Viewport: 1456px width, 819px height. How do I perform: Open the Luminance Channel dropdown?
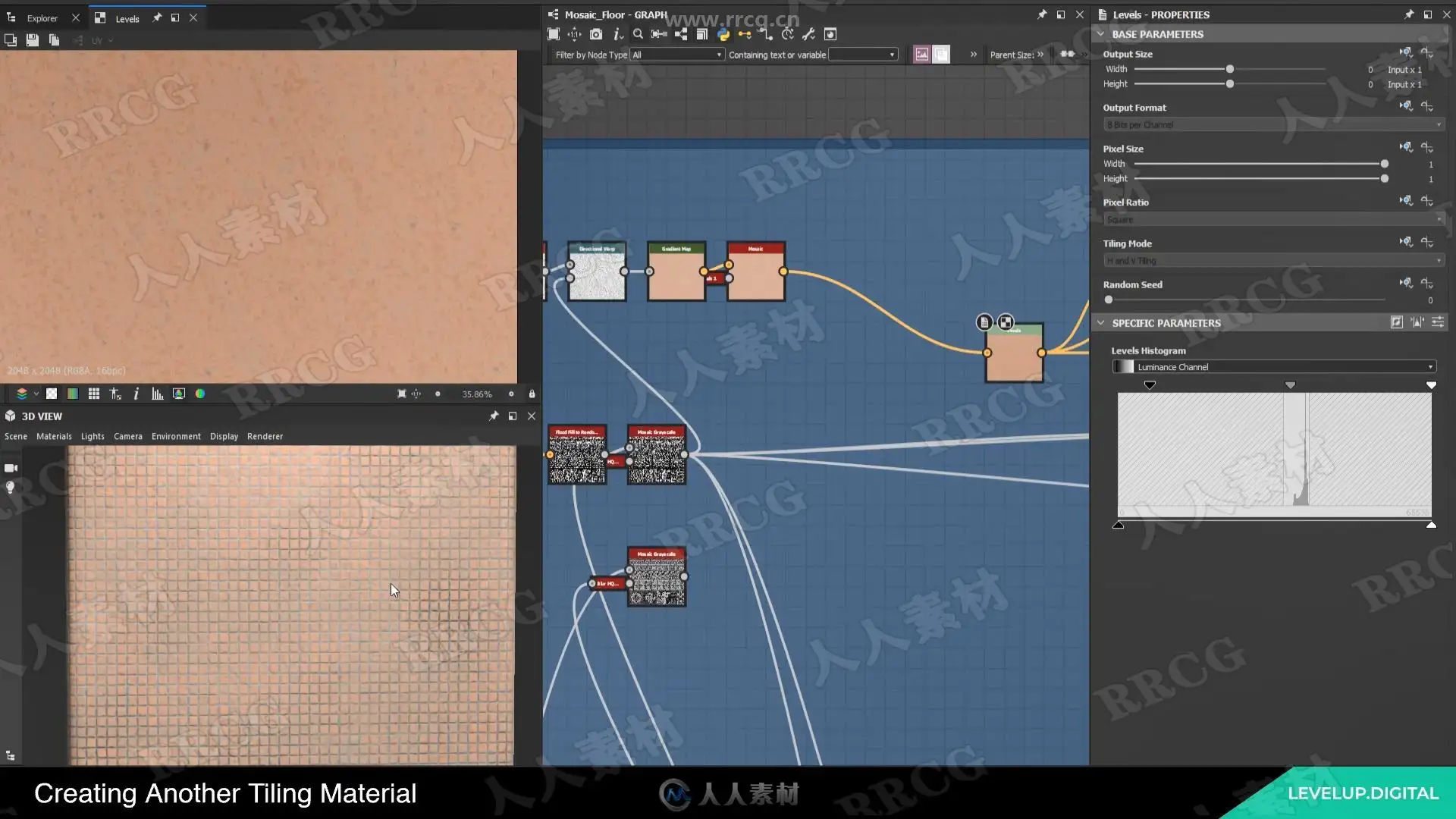click(1274, 367)
